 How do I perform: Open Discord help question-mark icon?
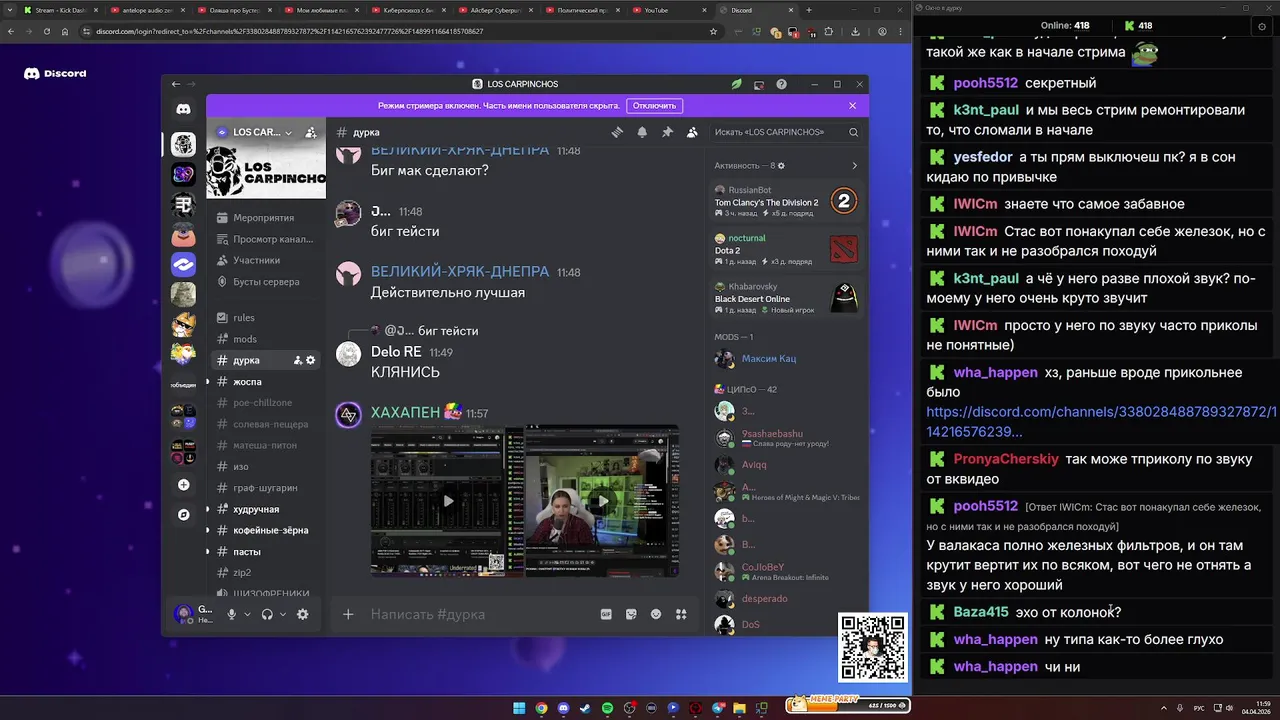[x=781, y=84]
